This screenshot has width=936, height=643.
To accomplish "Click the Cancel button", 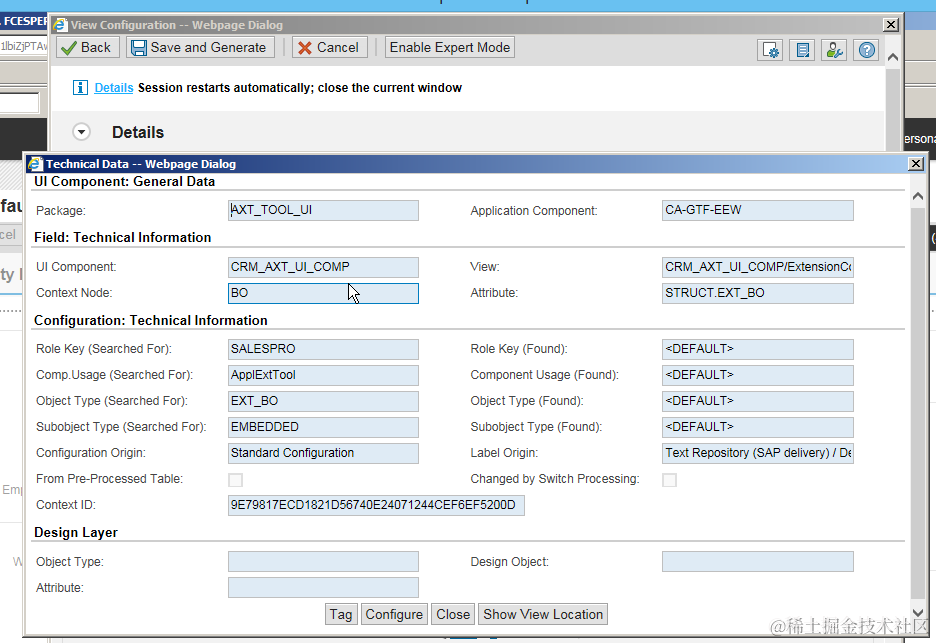I will coord(328,48).
